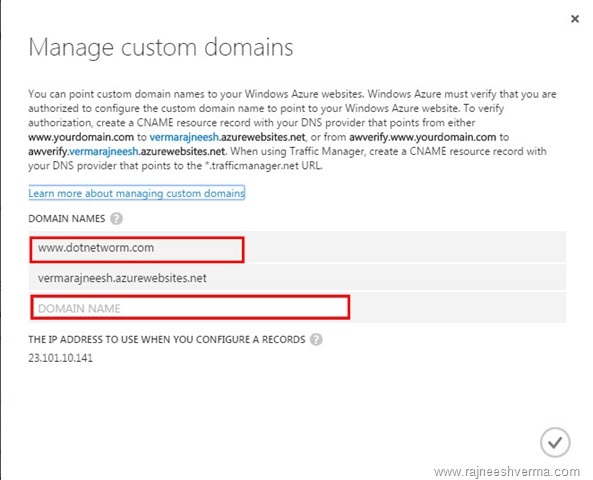Screen dimensions: 593x480
Task: Click the www.rajneeshverma.com watermark
Action: [x=507, y=472]
